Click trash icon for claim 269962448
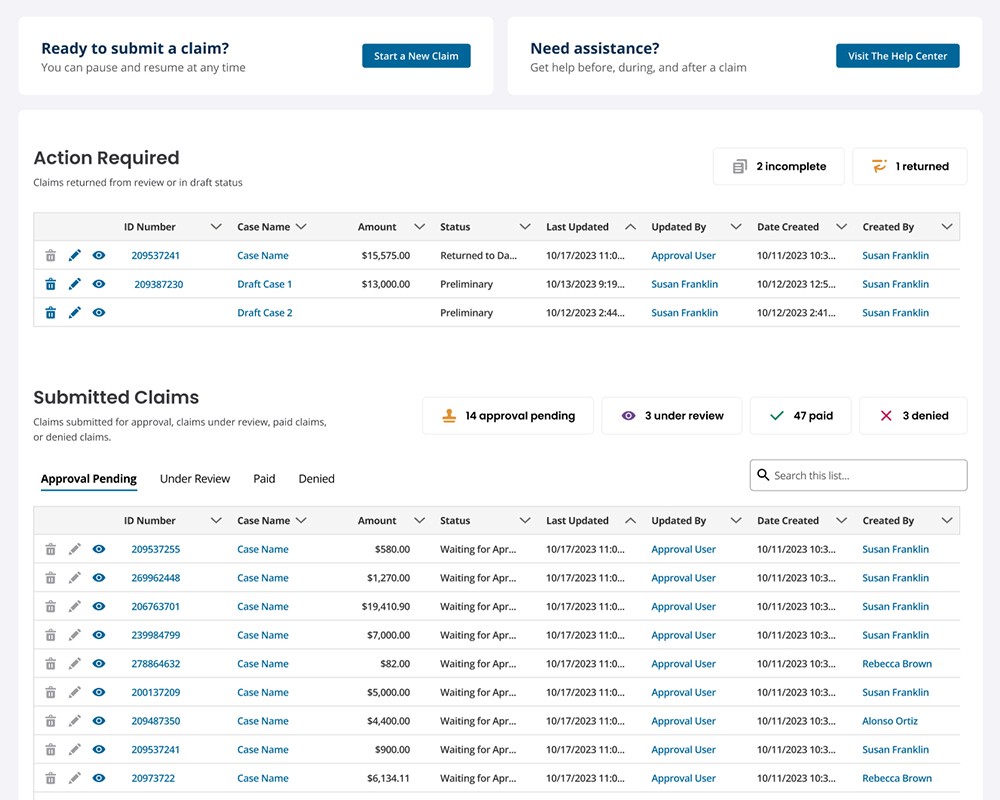This screenshot has width=1000, height=800. (x=50, y=578)
